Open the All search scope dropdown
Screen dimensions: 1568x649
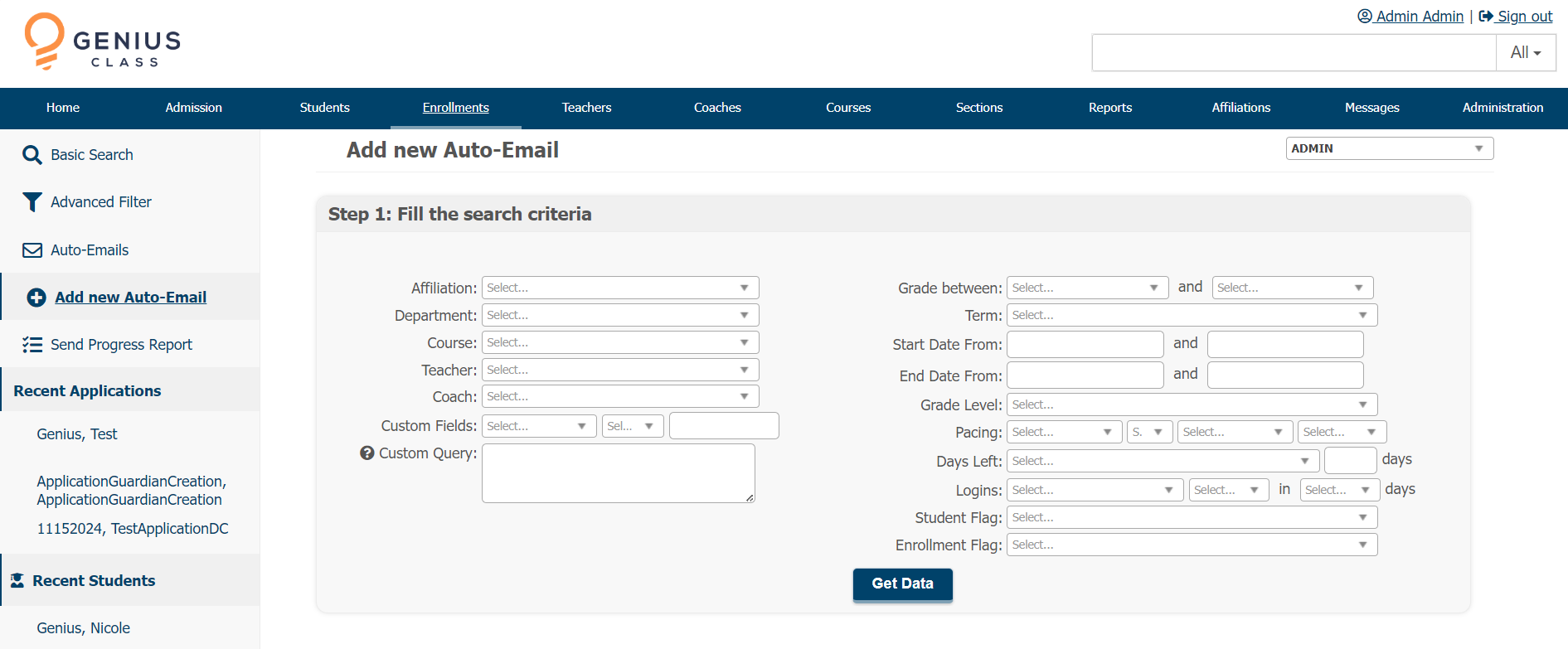[1525, 53]
